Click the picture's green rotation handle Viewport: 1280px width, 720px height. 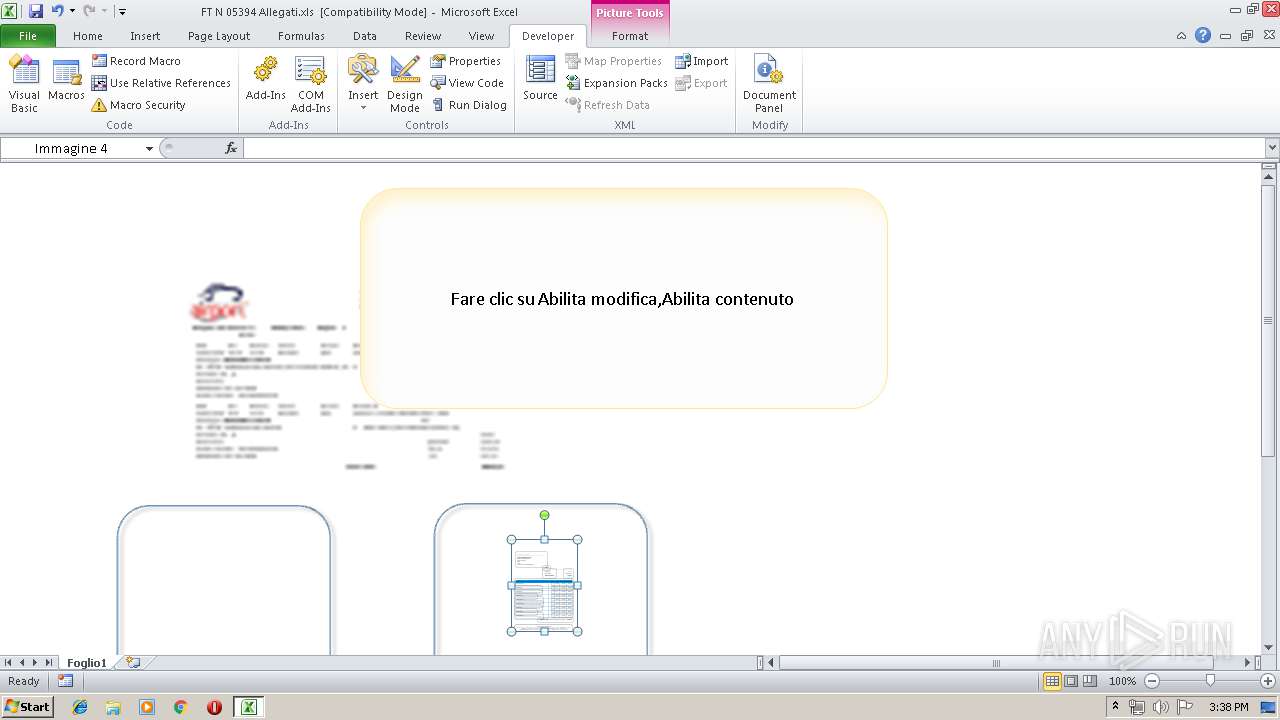point(545,516)
